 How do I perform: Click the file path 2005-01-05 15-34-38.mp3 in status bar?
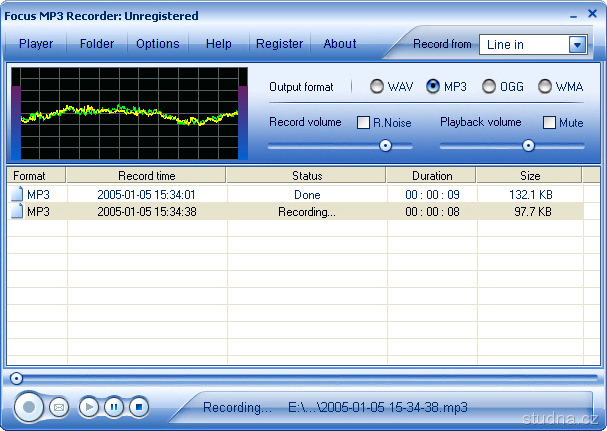(378, 407)
